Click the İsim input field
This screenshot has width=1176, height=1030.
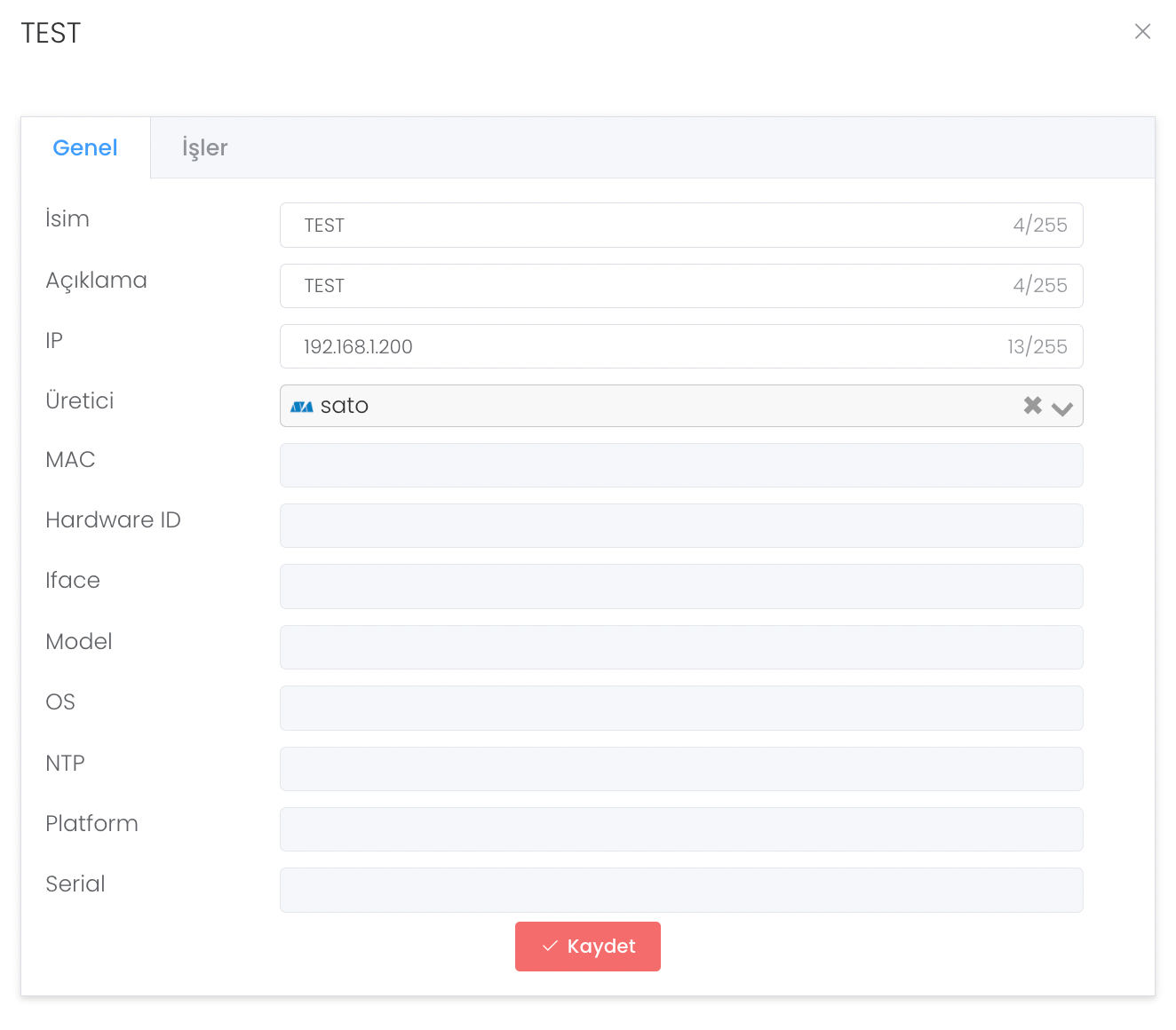coord(648,226)
